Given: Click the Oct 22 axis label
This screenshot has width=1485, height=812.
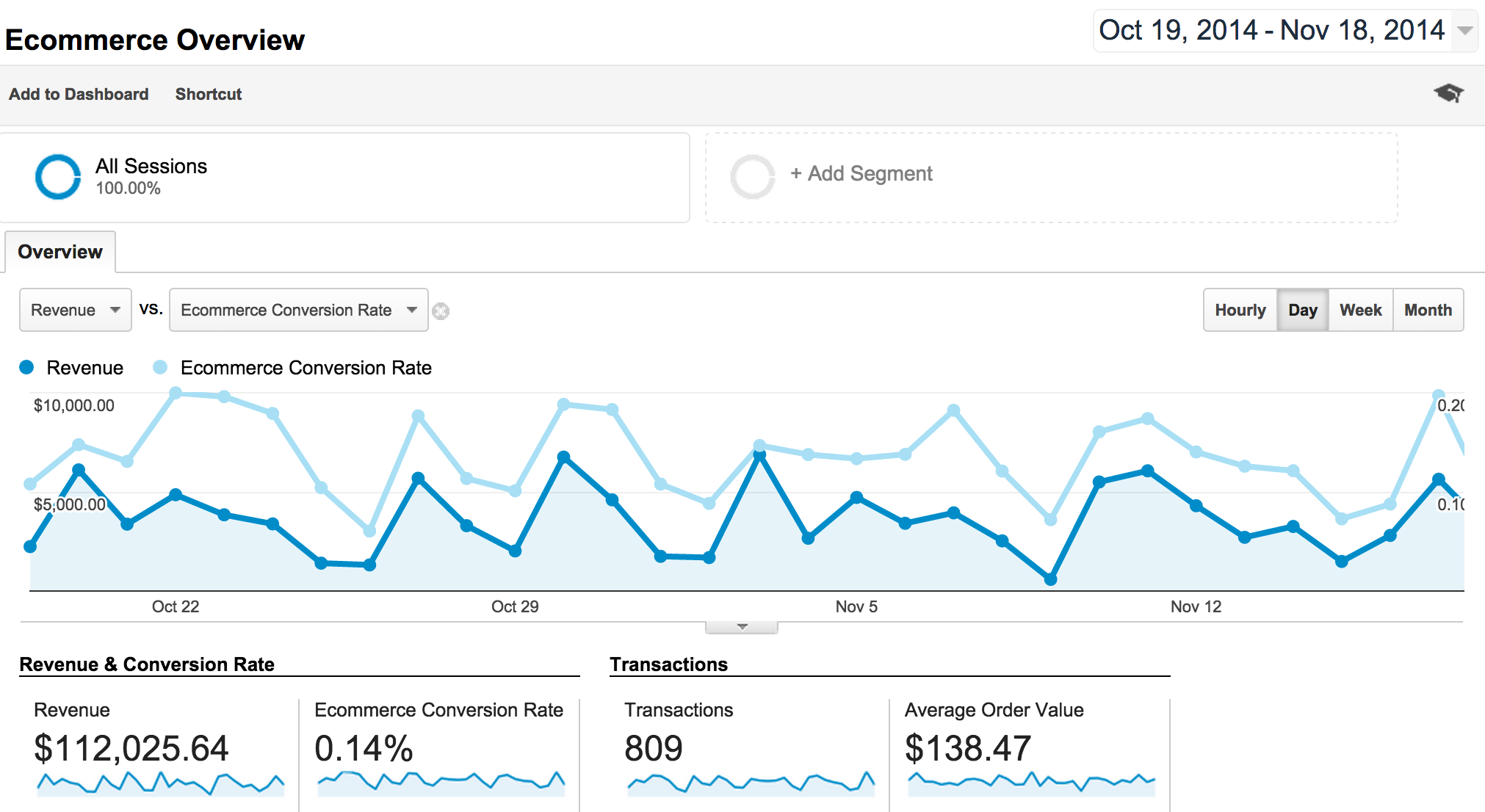Looking at the screenshot, I should 176,606.
